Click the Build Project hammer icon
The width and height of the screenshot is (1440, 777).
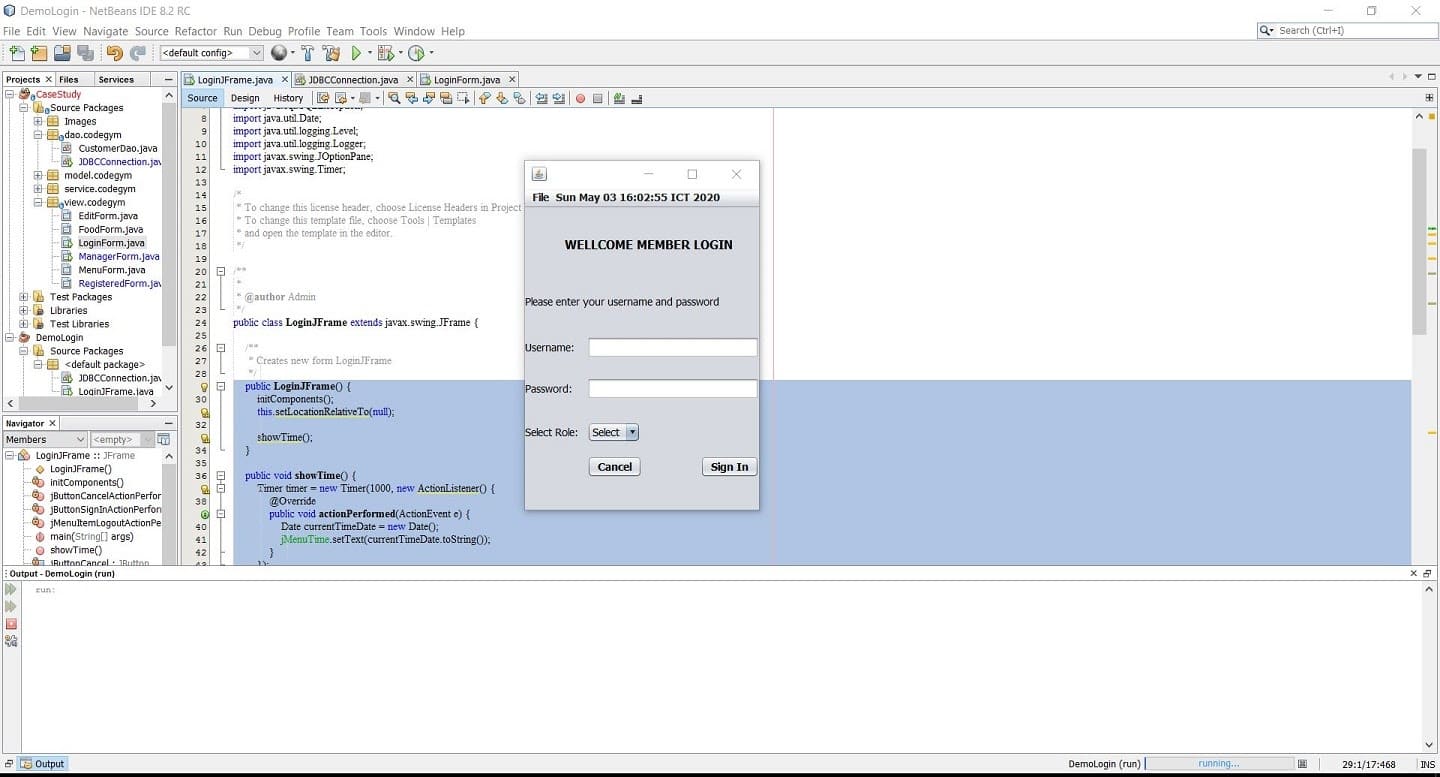[307, 53]
